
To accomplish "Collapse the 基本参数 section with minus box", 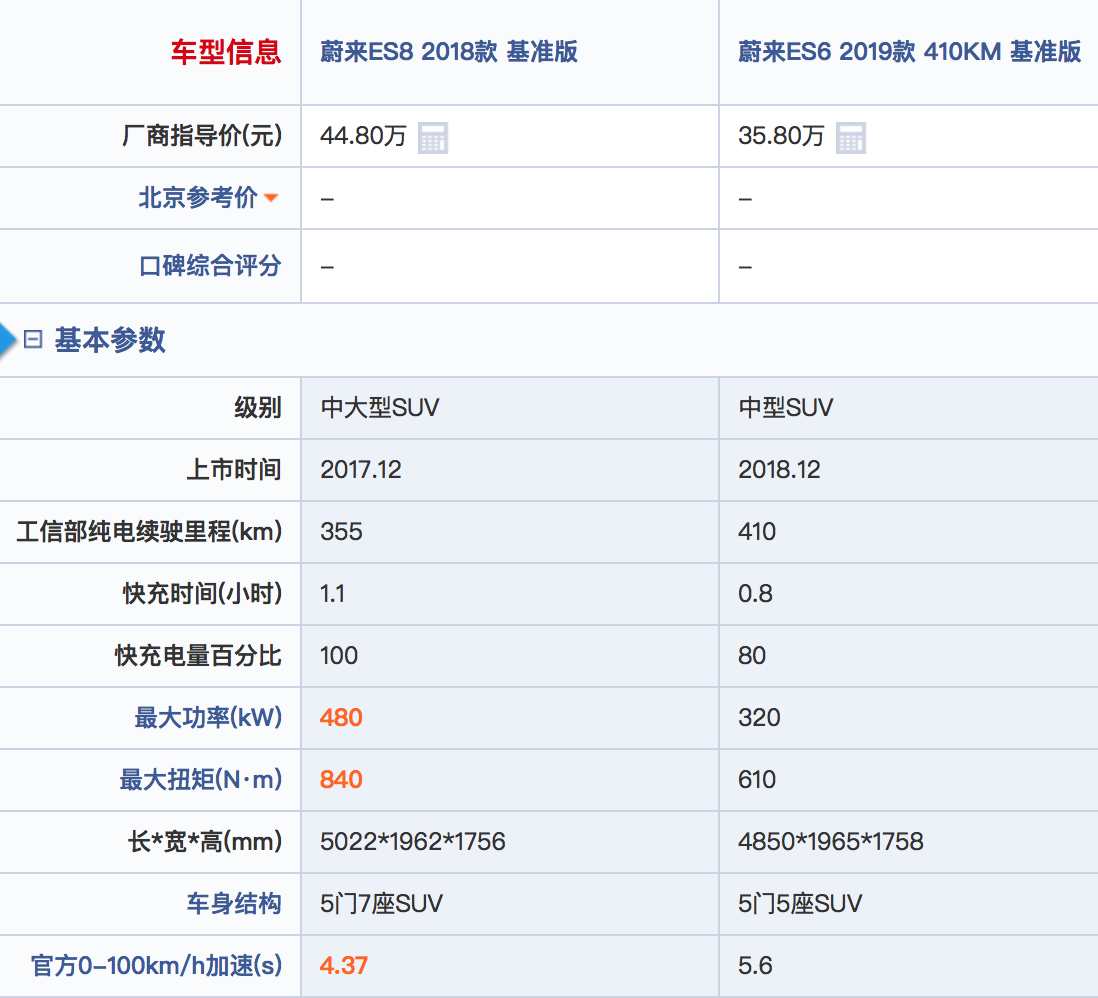I will [x=33, y=340].
